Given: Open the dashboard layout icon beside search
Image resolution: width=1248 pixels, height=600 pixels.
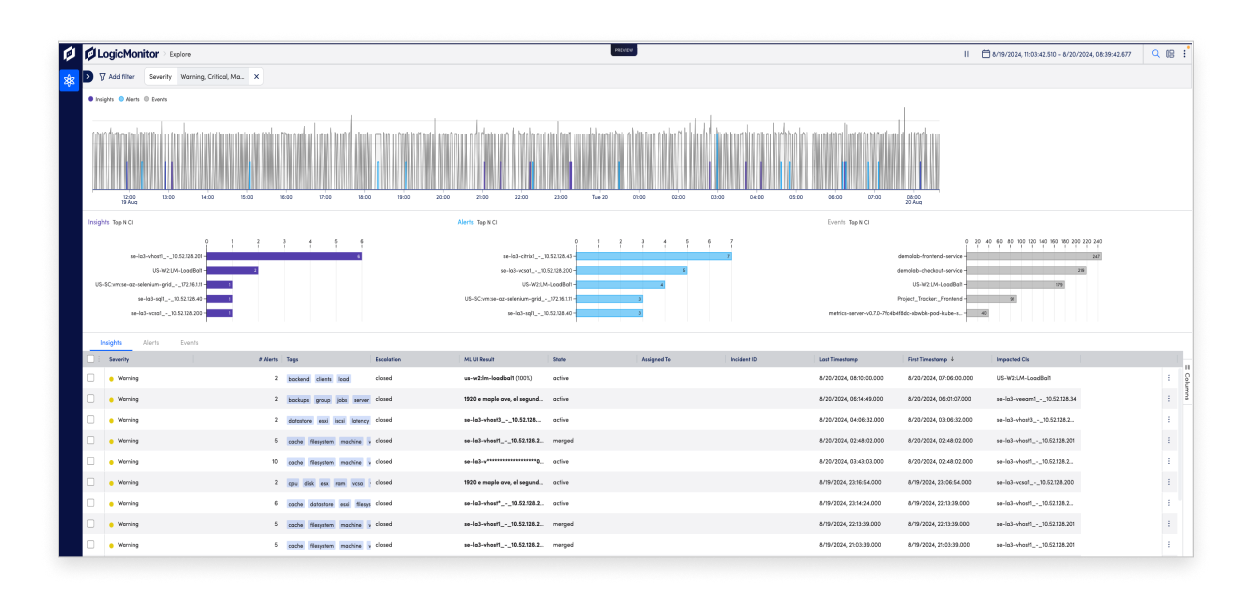Looking at the screenshot, I should [x=1172, y=53].
